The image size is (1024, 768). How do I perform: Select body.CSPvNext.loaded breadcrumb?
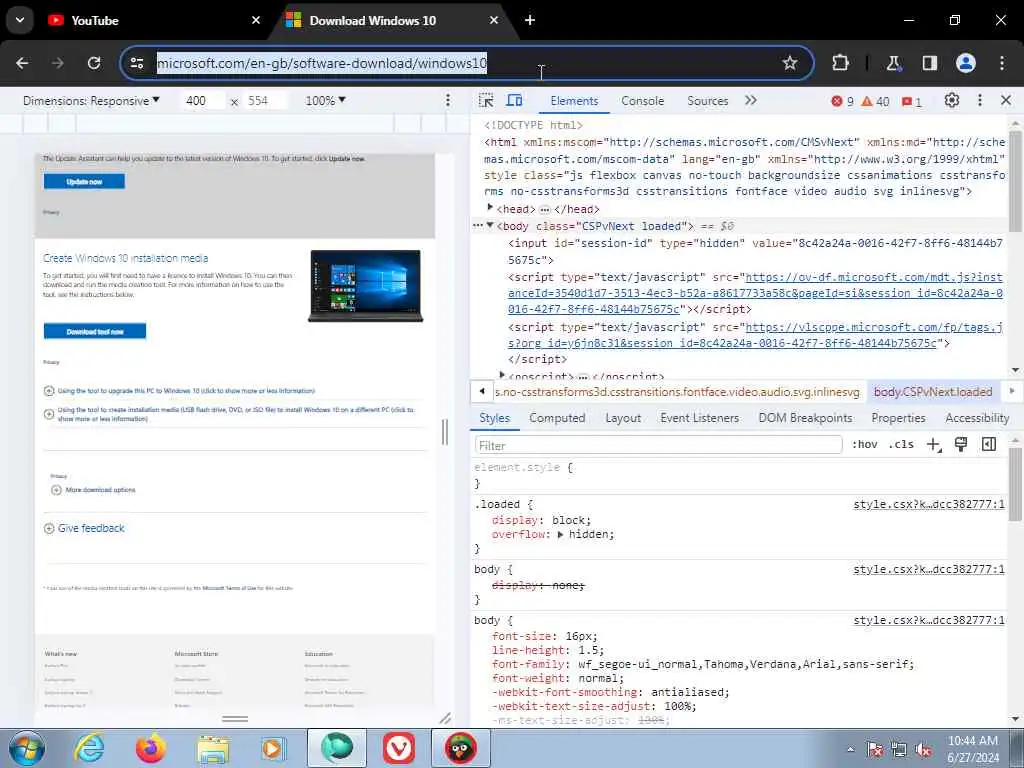click(x=933, y=392)
